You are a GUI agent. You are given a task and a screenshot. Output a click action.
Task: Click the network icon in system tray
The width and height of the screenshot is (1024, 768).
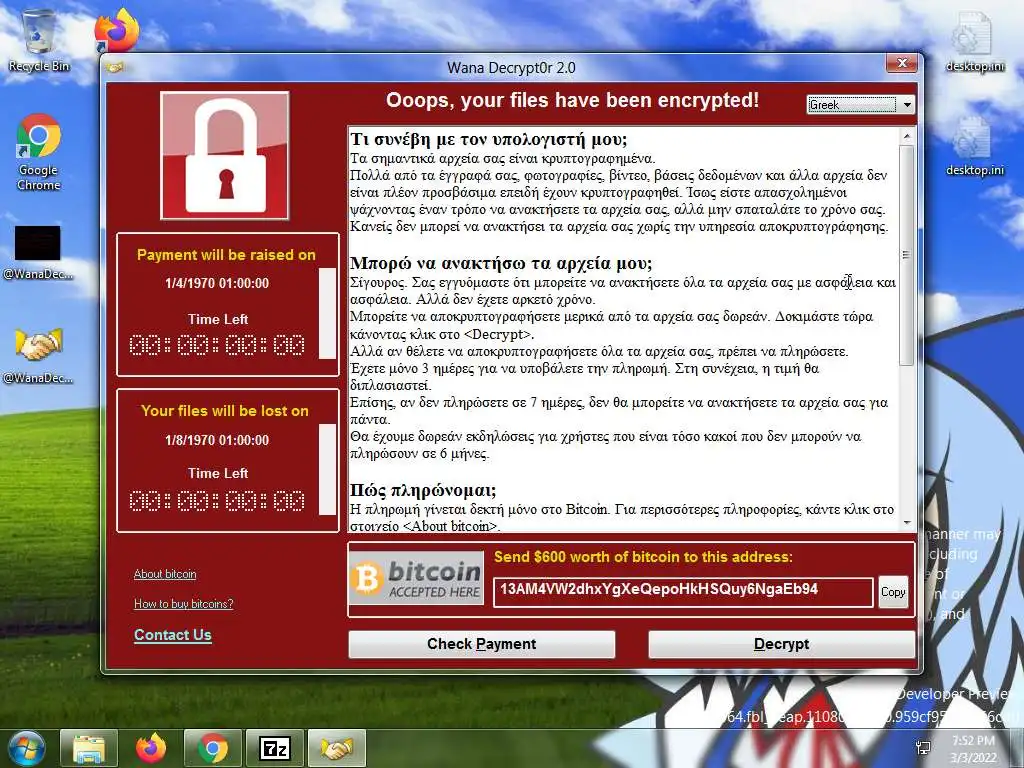click(924, 748)
